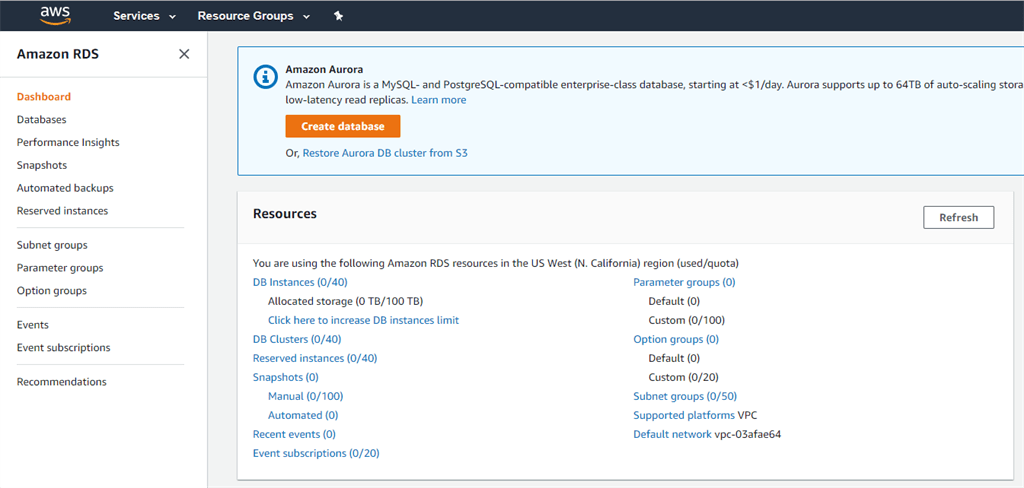Screen dimensions: 1024x488
Task: Click the orange Create database button
Action: [x=343, y=126]
